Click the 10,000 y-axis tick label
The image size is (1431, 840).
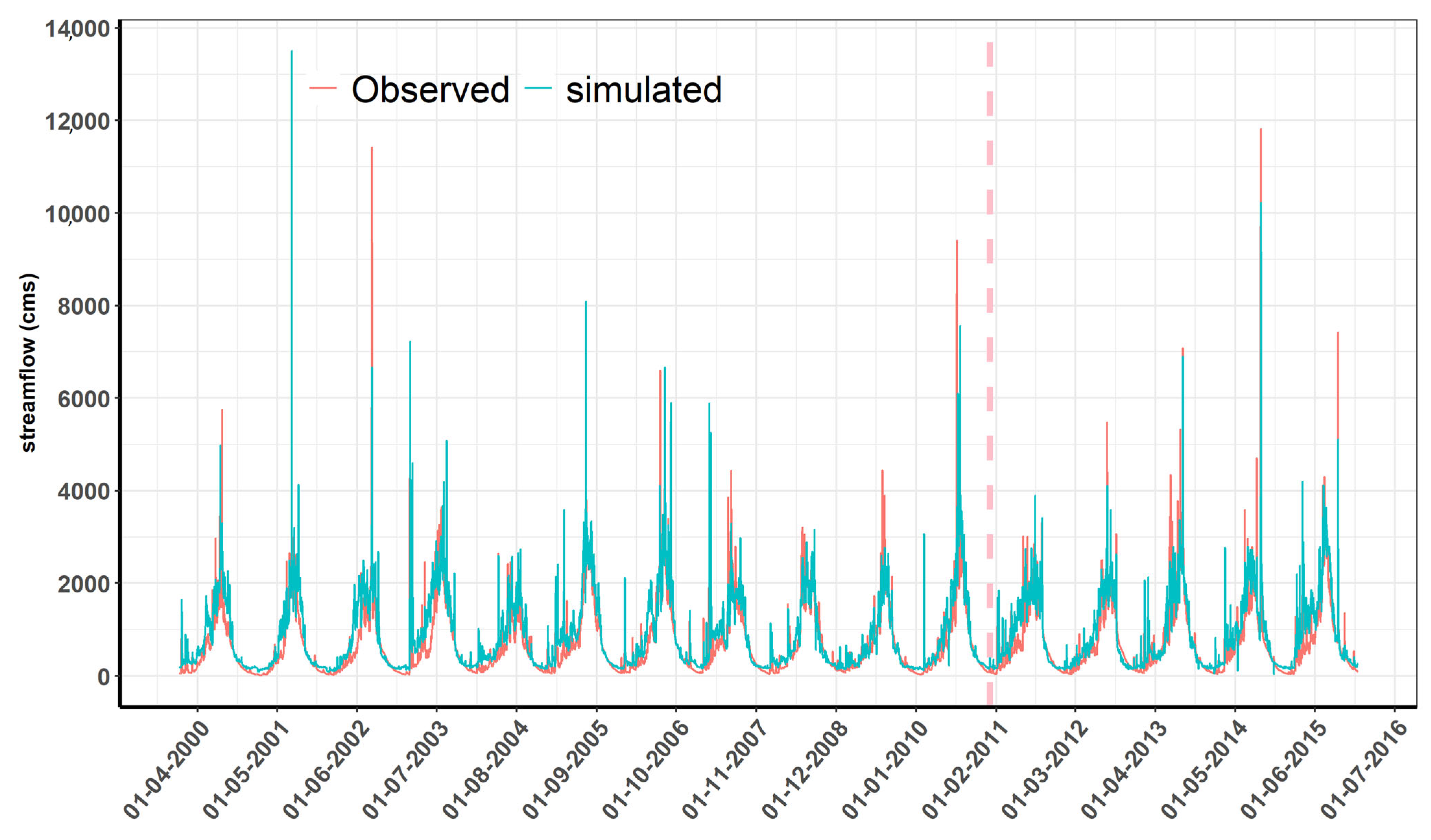pyautogui.click(x=78, y=214)
